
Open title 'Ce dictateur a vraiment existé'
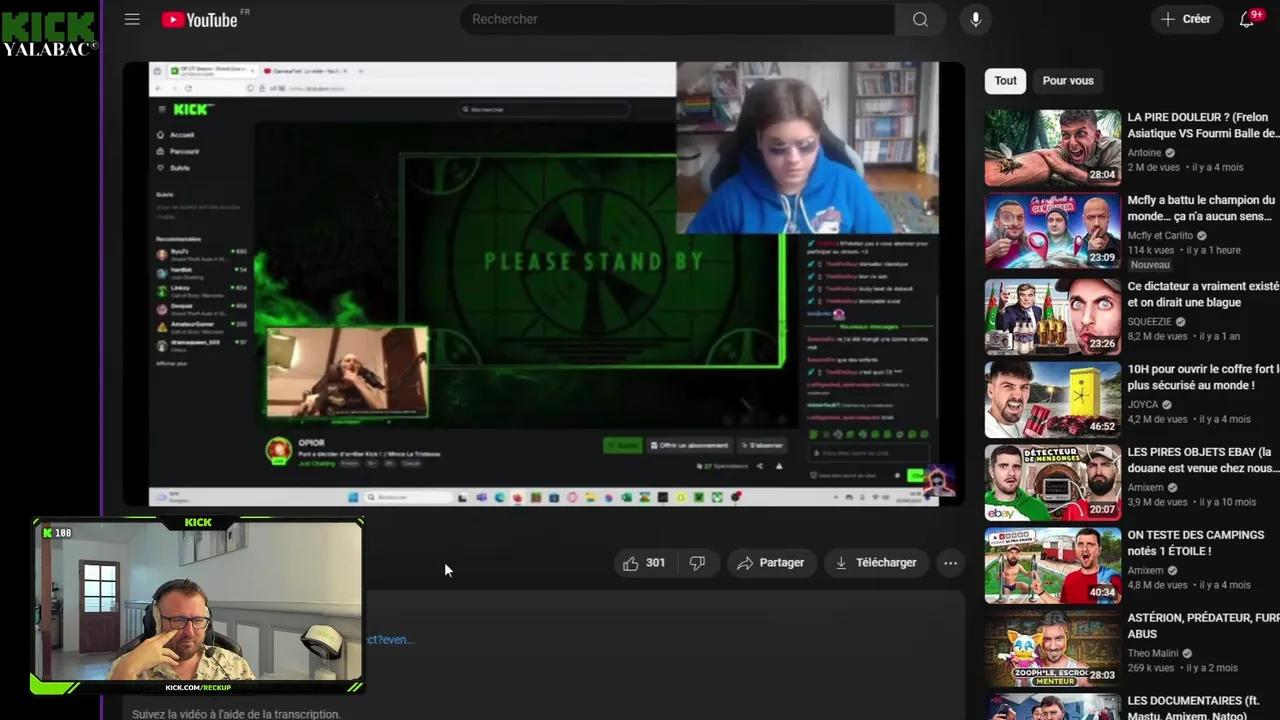click(x=1203, y=294)
